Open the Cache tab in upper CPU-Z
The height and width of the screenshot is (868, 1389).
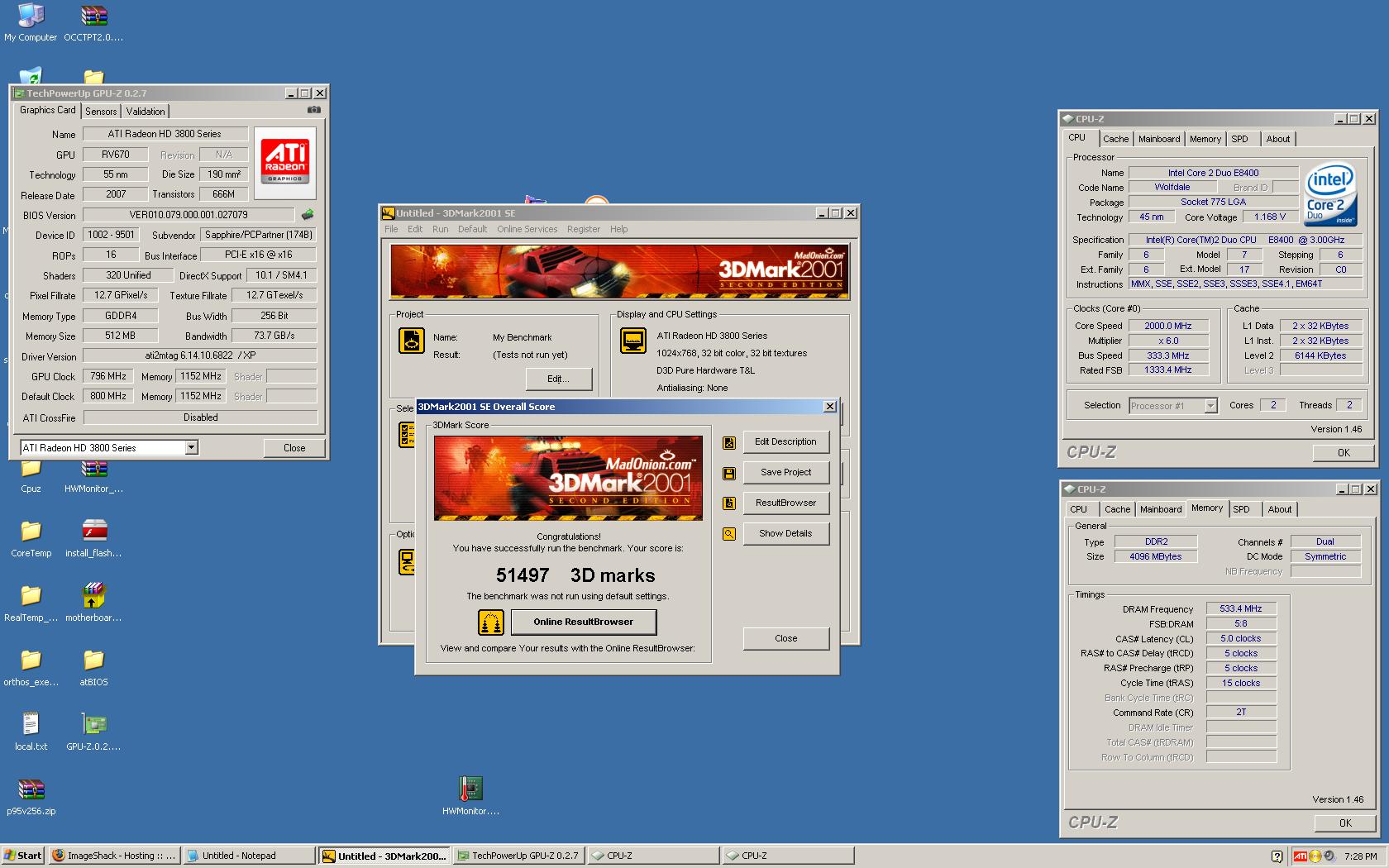tap(1115, 139)
